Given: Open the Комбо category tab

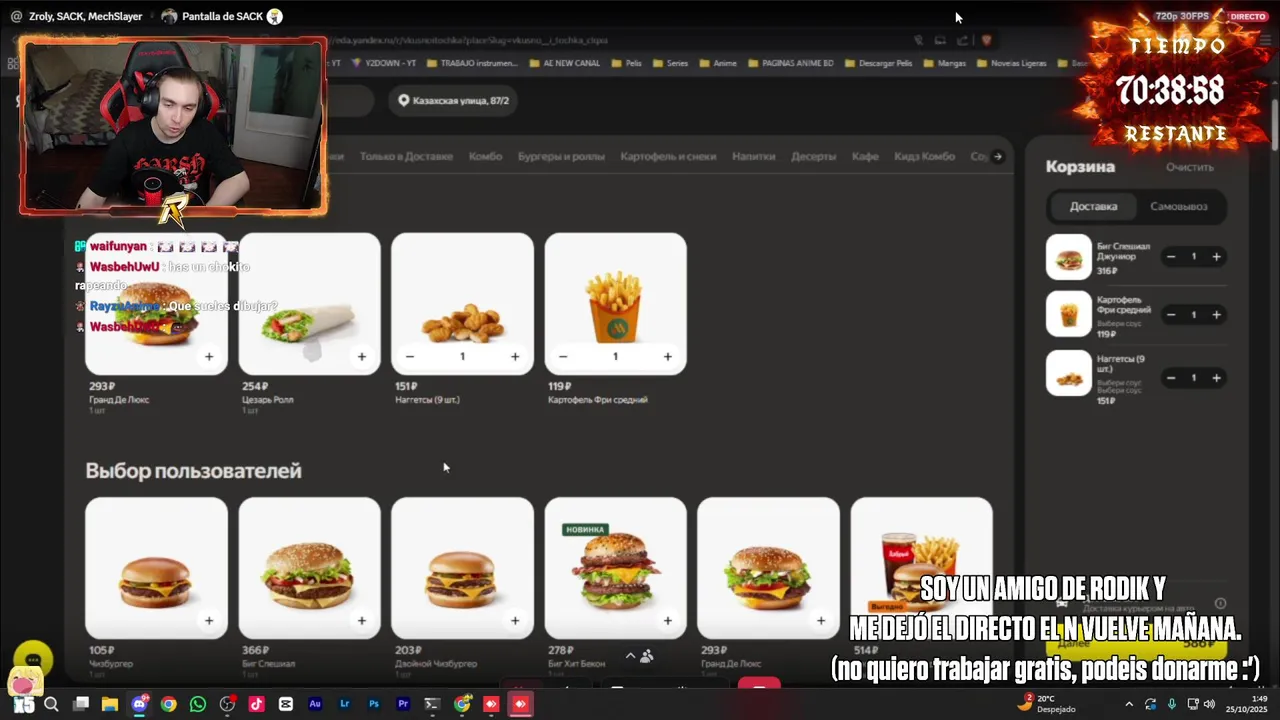Looking at the screenshot, I should 485,156.
